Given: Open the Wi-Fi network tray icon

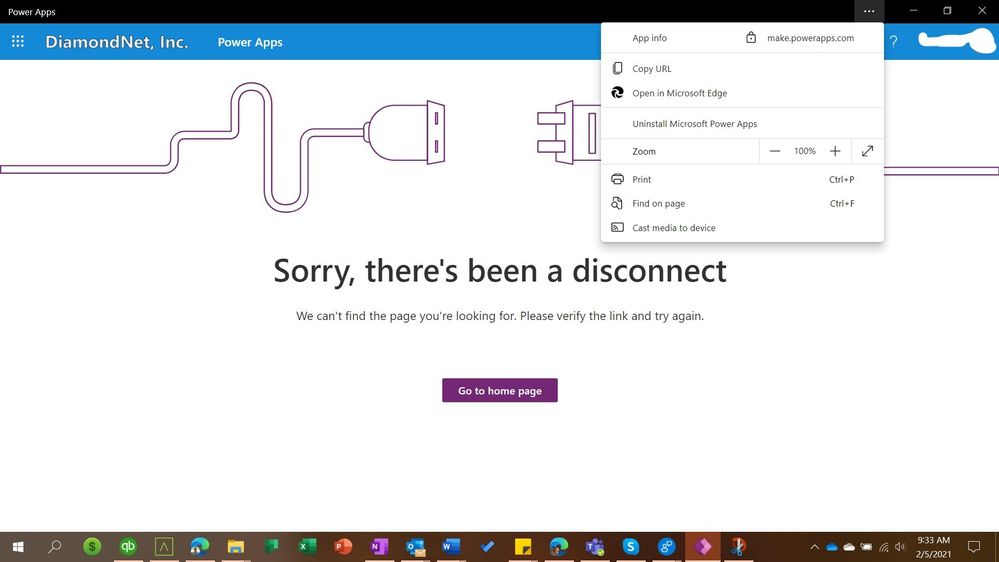Looking at the screenshot, I should tap(884, 547).
